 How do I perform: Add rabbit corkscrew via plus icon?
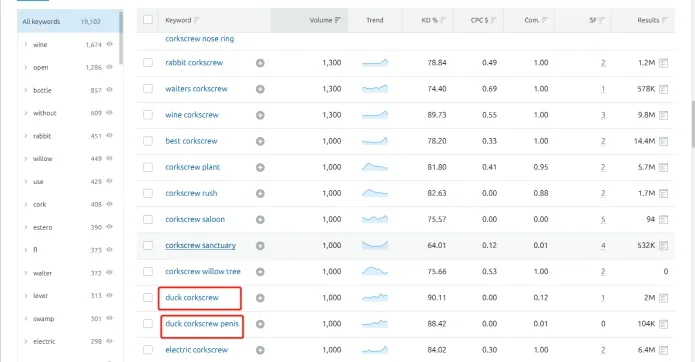[260, 63]
